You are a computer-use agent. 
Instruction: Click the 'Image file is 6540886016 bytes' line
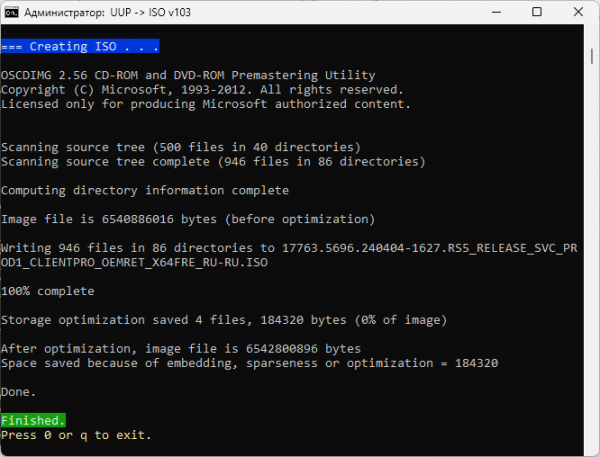pos(188,219)
